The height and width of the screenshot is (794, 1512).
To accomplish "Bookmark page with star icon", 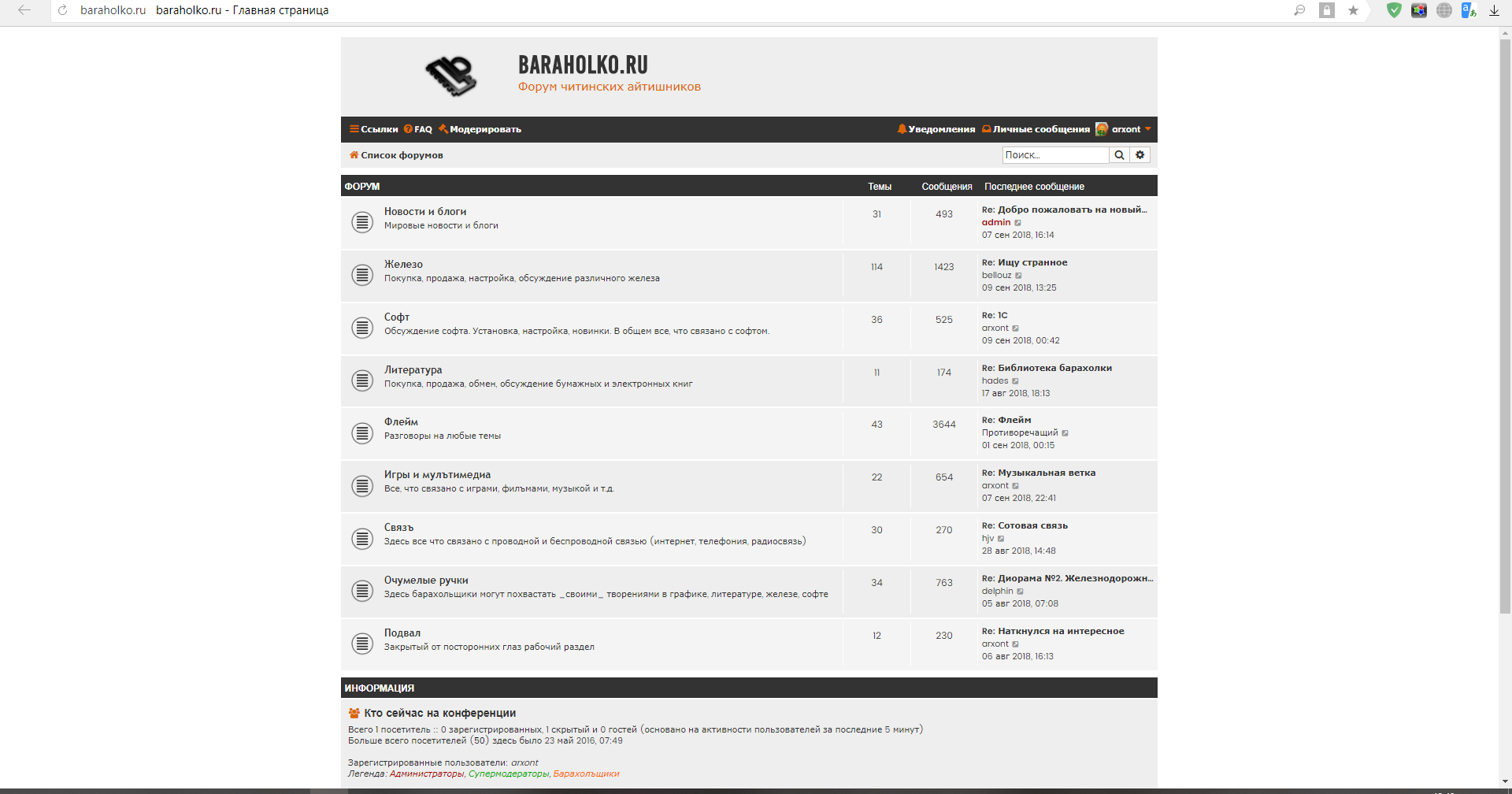I will coord(1353,10).
